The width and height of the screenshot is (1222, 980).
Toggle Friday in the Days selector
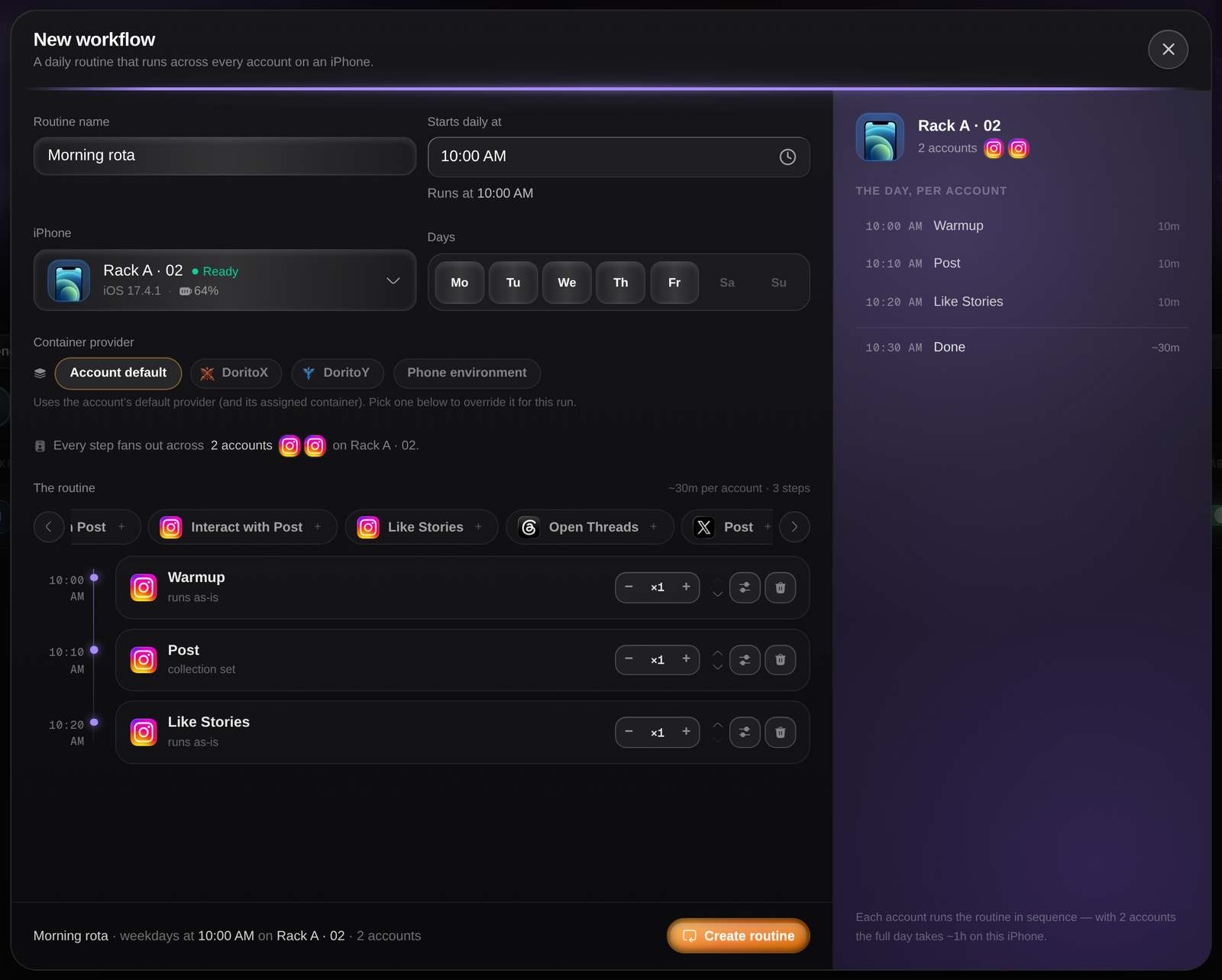(x=674, y=283)
